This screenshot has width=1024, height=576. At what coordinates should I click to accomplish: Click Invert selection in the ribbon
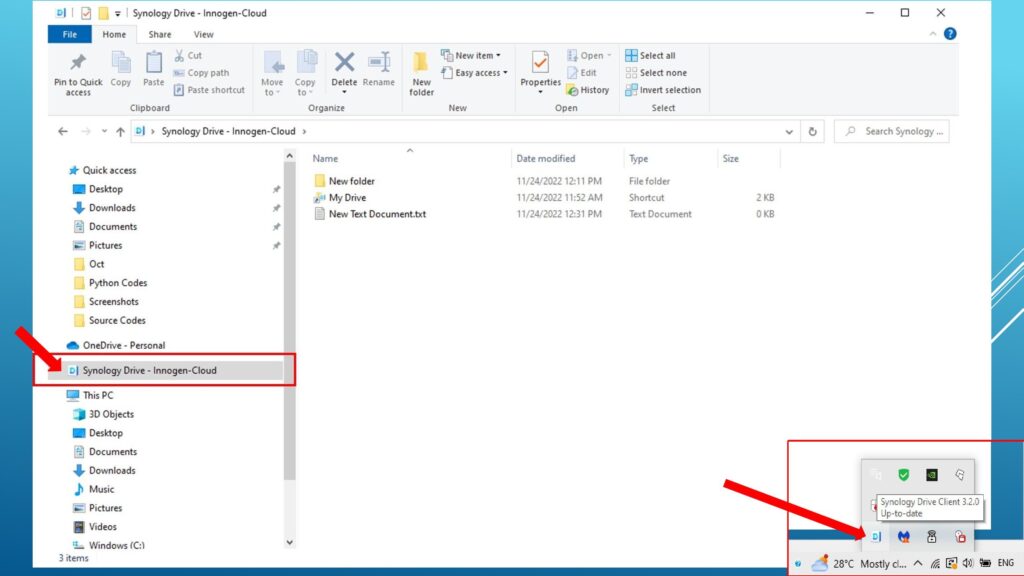[x=663, y=90]
